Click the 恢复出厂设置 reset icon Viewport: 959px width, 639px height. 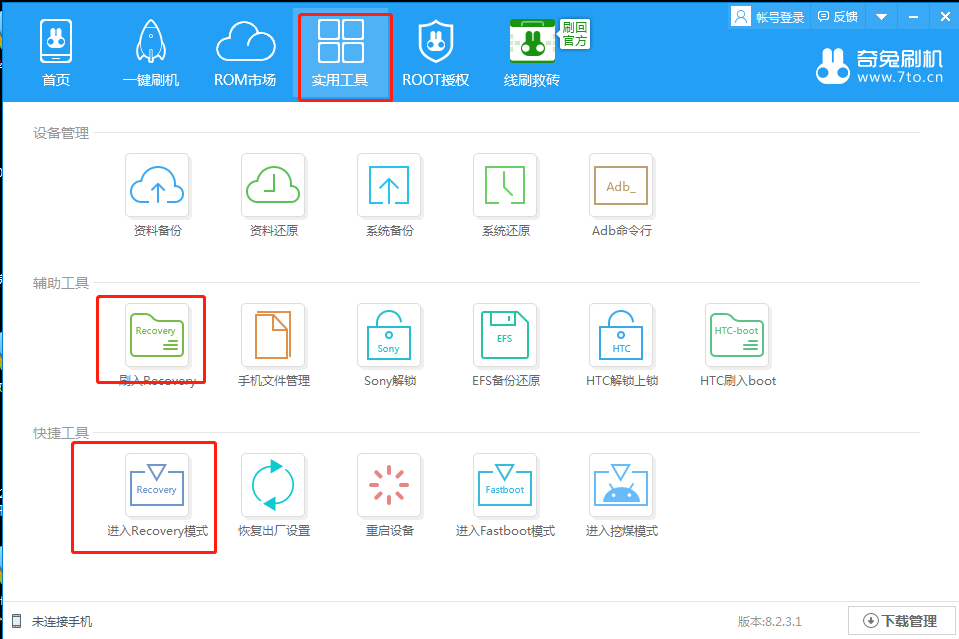(x=273, y=485)
